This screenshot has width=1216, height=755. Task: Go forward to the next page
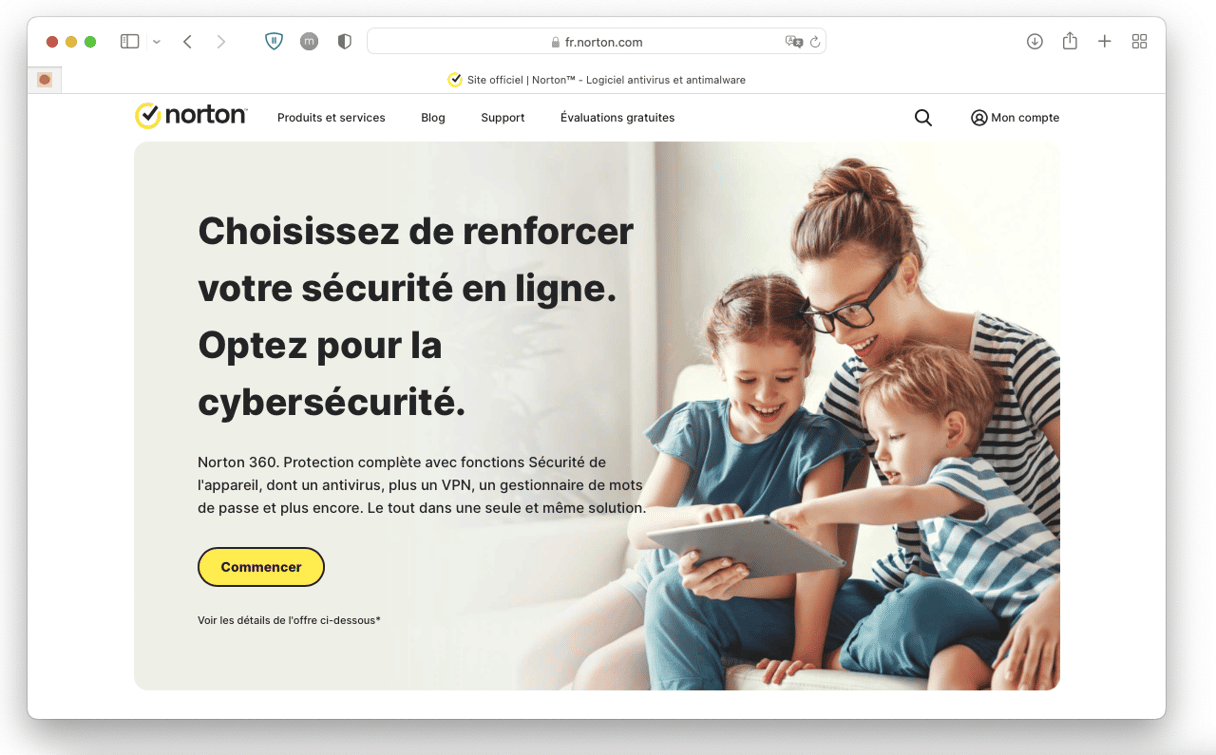(221, 42)
